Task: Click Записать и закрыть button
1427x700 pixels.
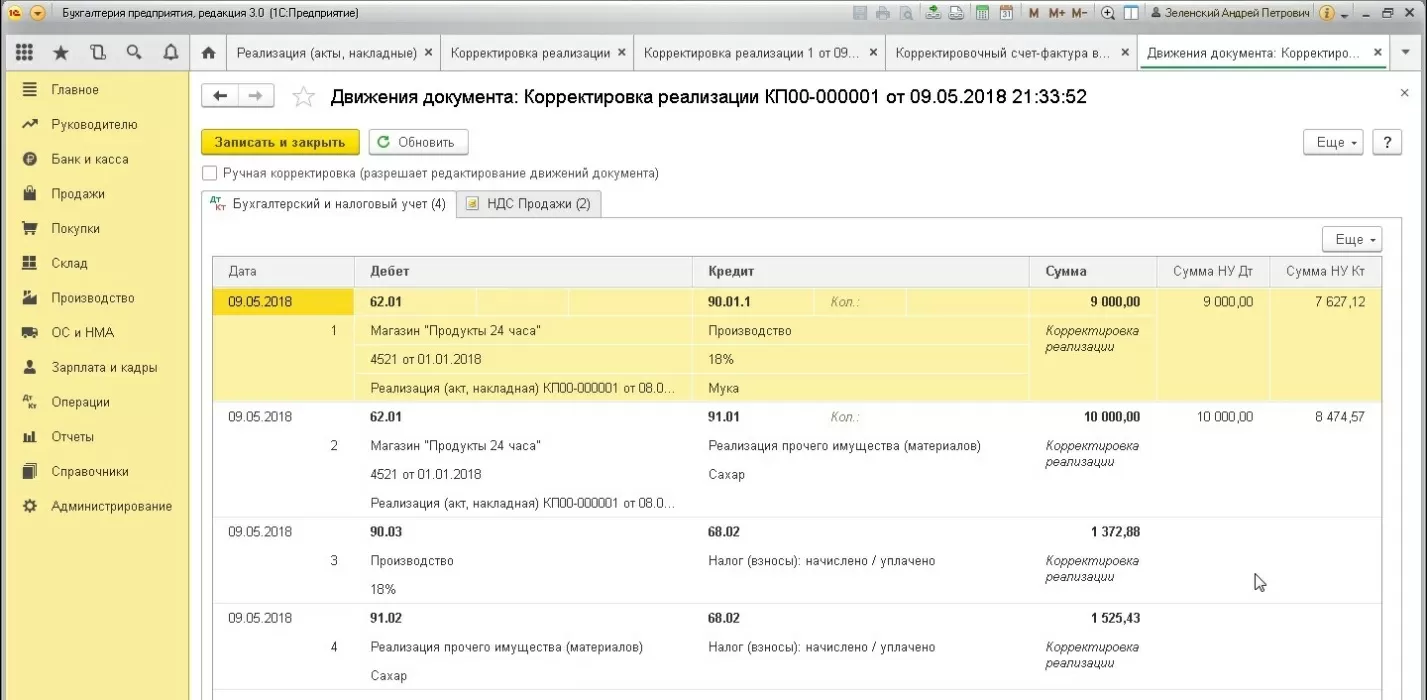Action: coord(280,142)
